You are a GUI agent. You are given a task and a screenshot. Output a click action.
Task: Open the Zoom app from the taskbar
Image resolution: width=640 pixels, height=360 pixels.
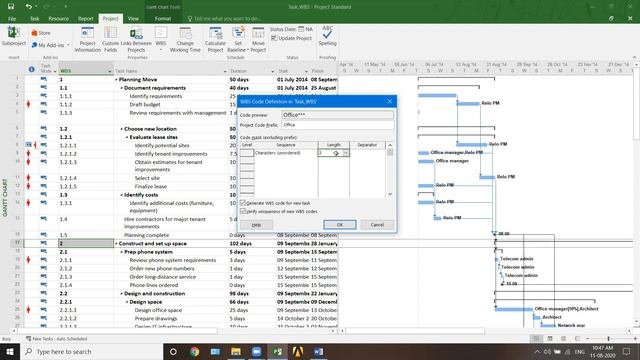coord(257,351)
